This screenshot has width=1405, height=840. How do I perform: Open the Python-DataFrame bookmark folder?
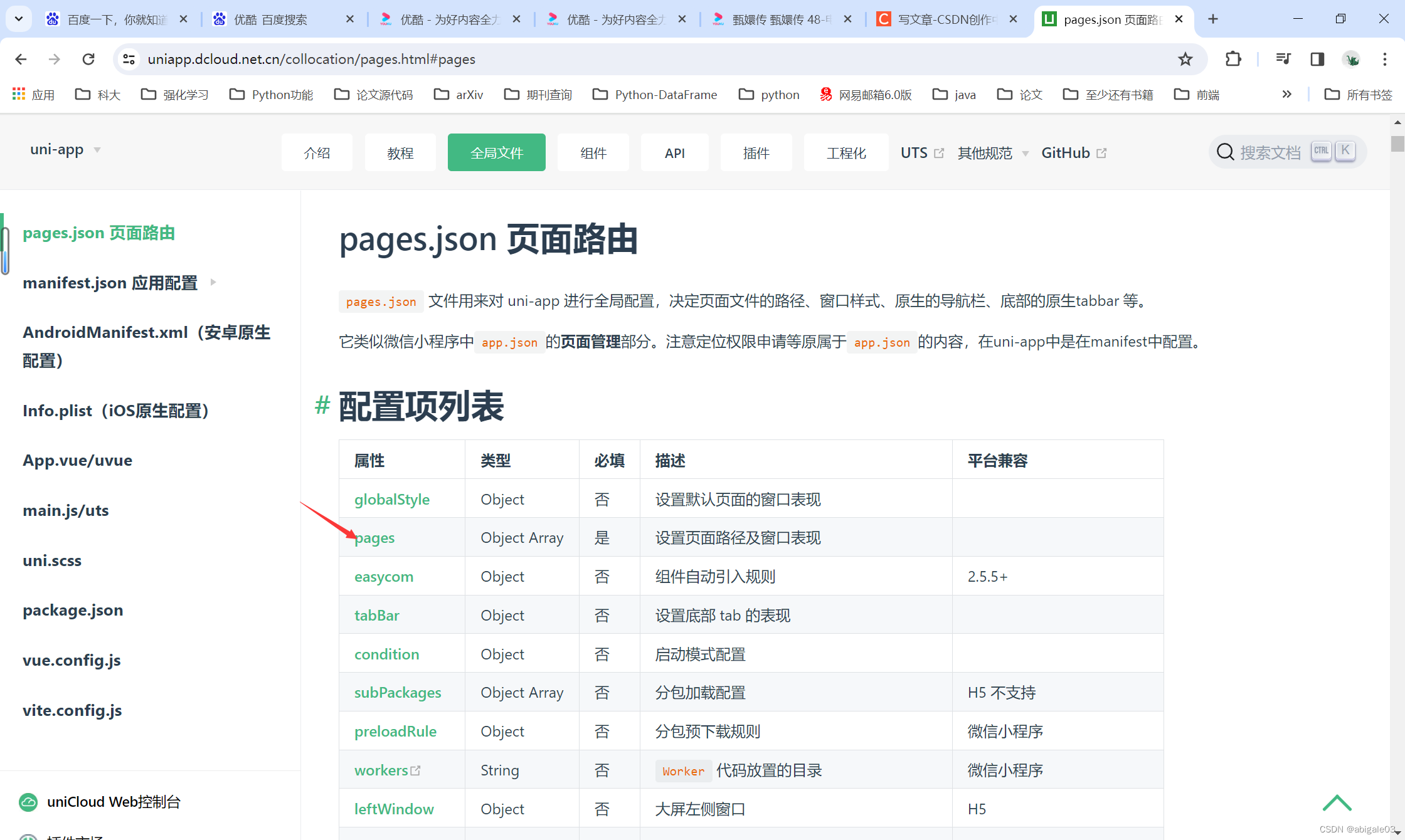coord(655,95)
